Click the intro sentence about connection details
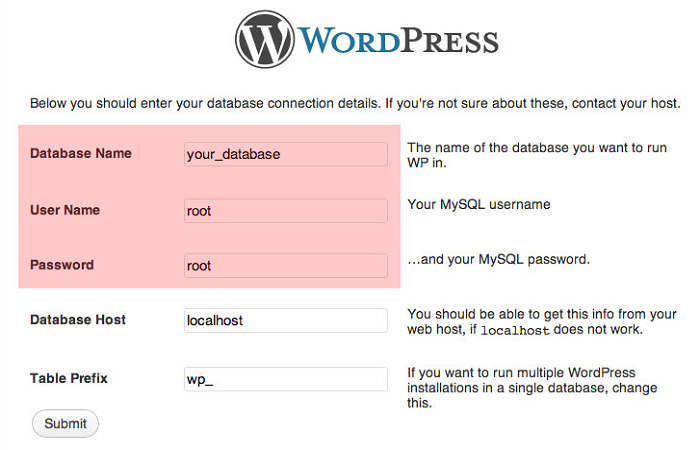700x450 pixels. tap(355, 103)
